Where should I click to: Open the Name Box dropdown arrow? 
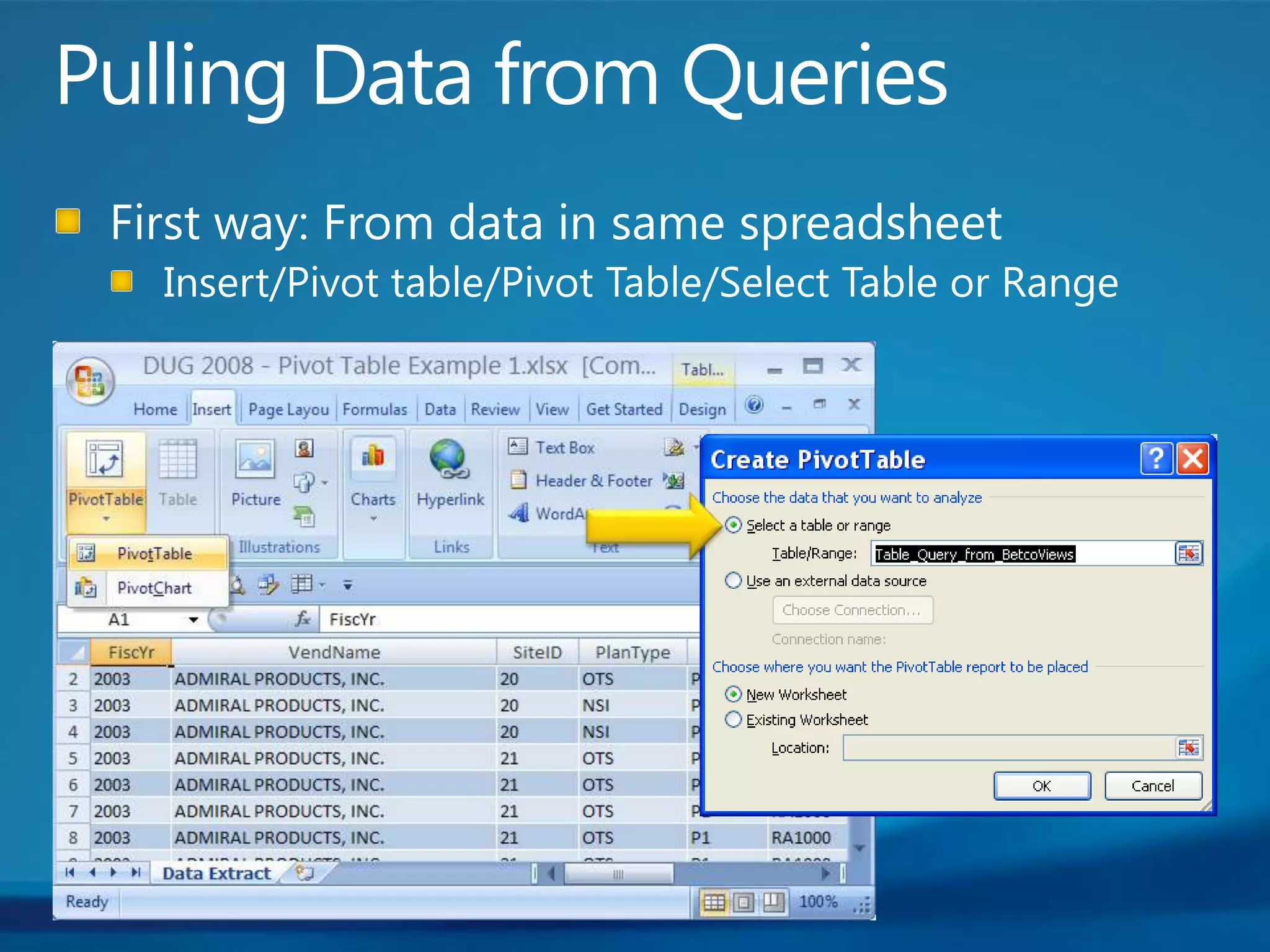click(193, 619)
